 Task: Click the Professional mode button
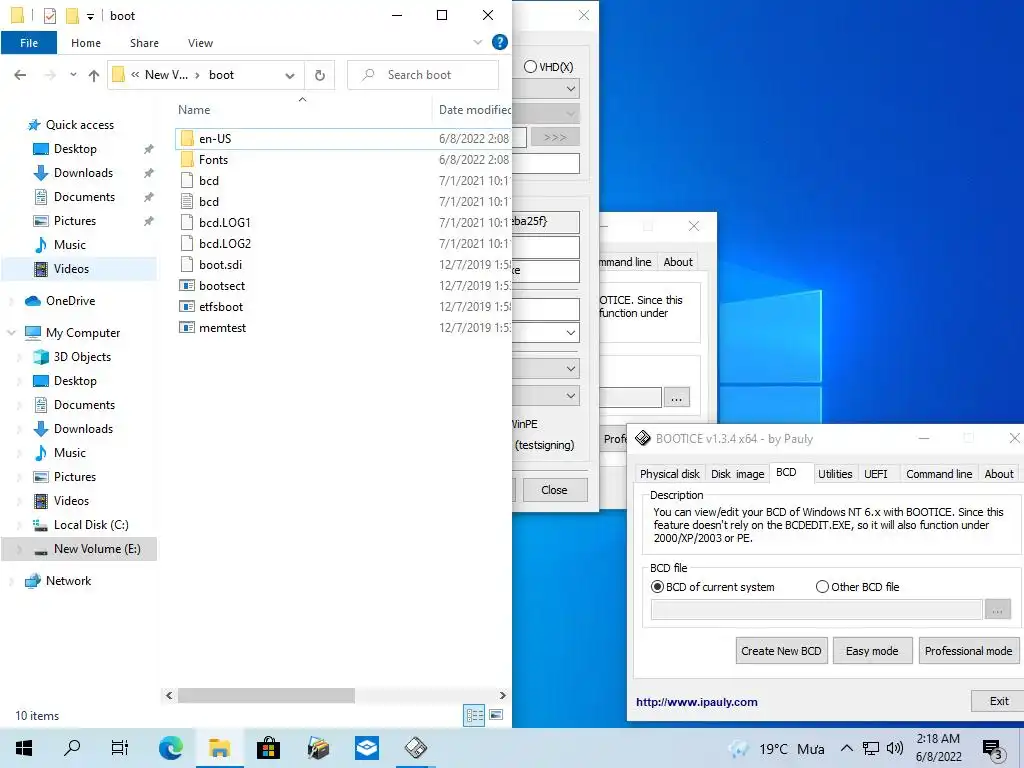[968, 650]
